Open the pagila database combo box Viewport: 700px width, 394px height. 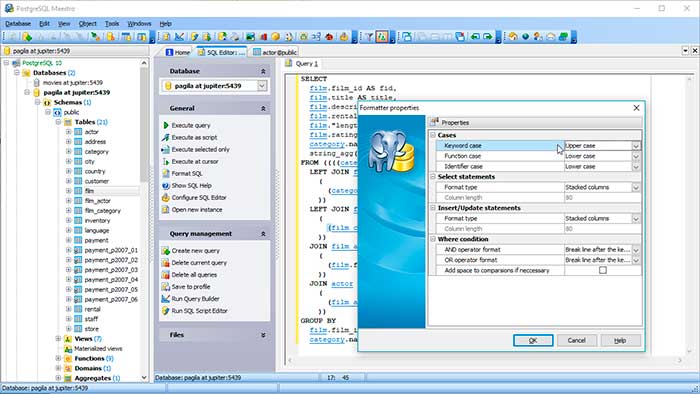262,86
